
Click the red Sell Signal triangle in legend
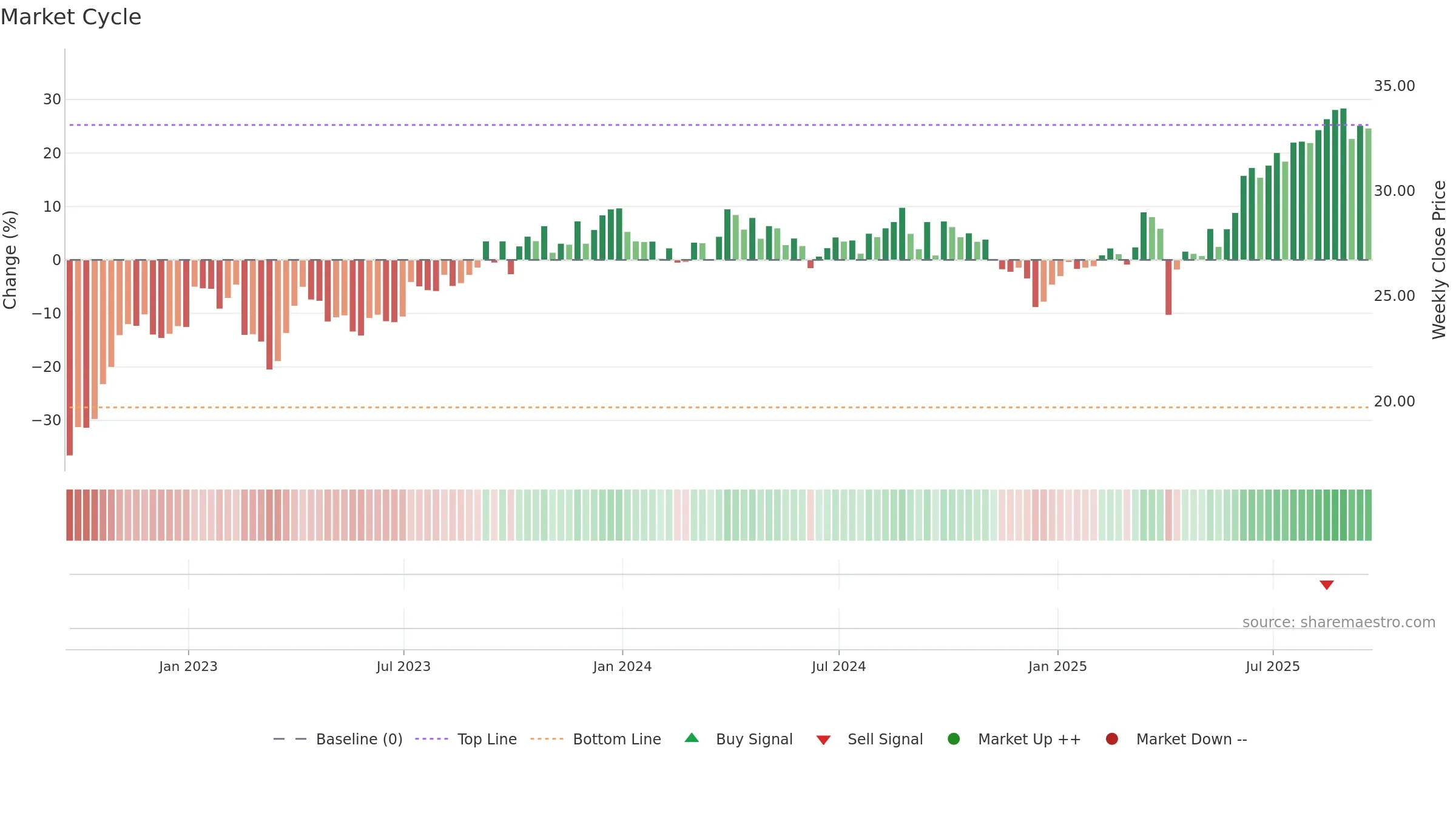click(823, 740)
